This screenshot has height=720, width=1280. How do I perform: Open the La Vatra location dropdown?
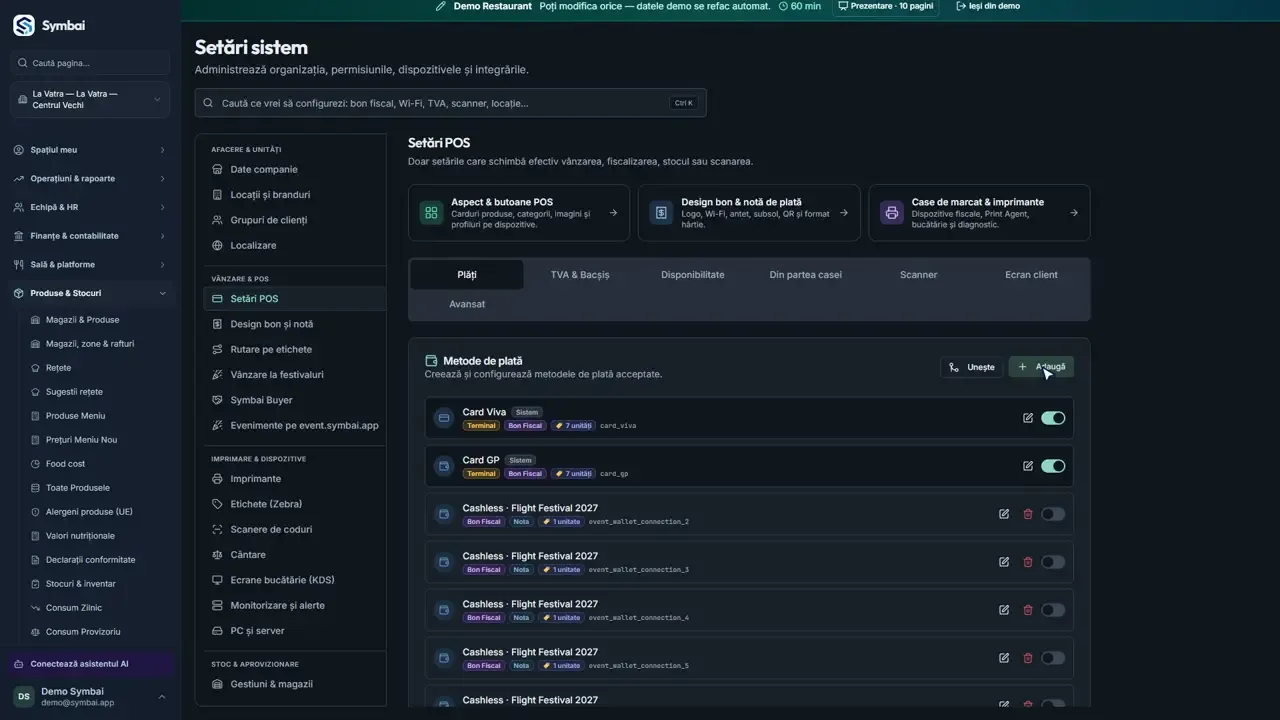point(90,100)
